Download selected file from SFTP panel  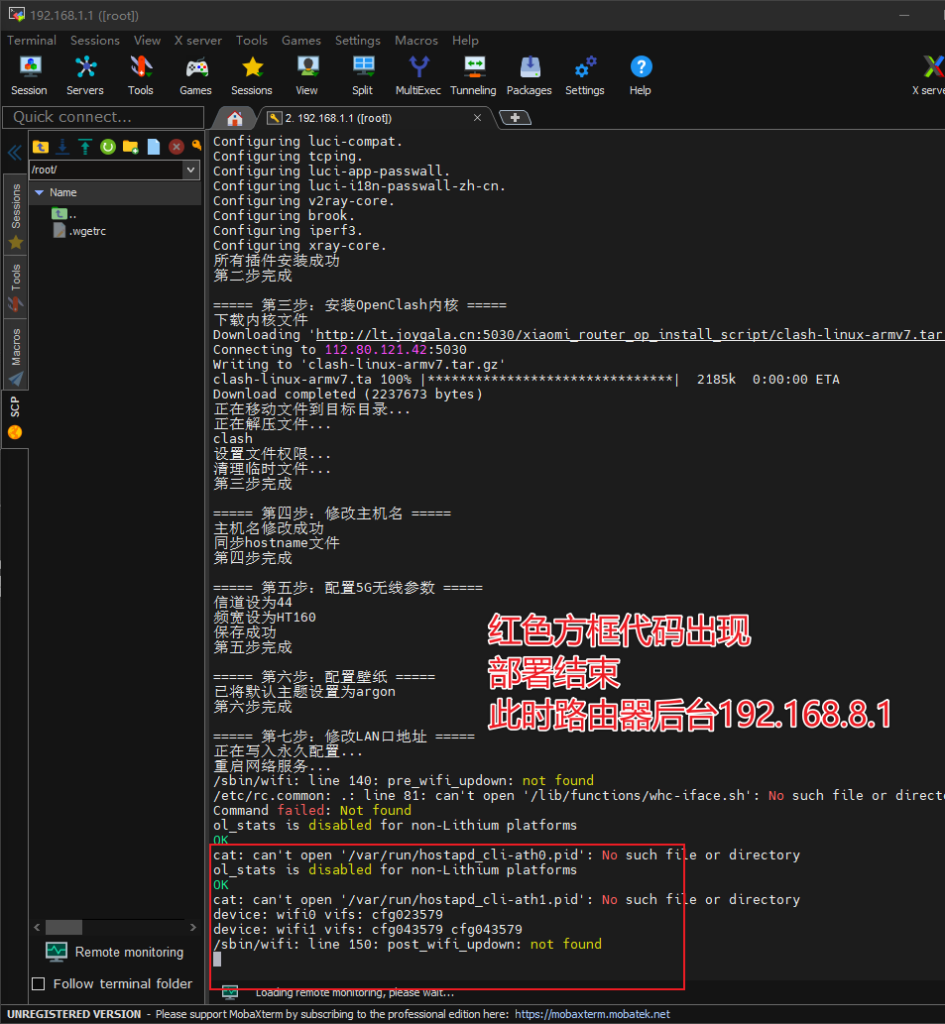62,147
